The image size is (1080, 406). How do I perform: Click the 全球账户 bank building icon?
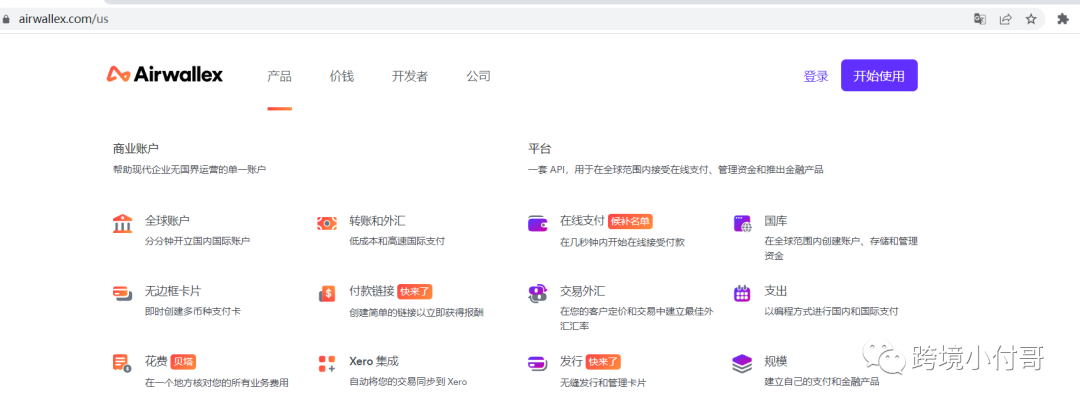tap(122, 223)
